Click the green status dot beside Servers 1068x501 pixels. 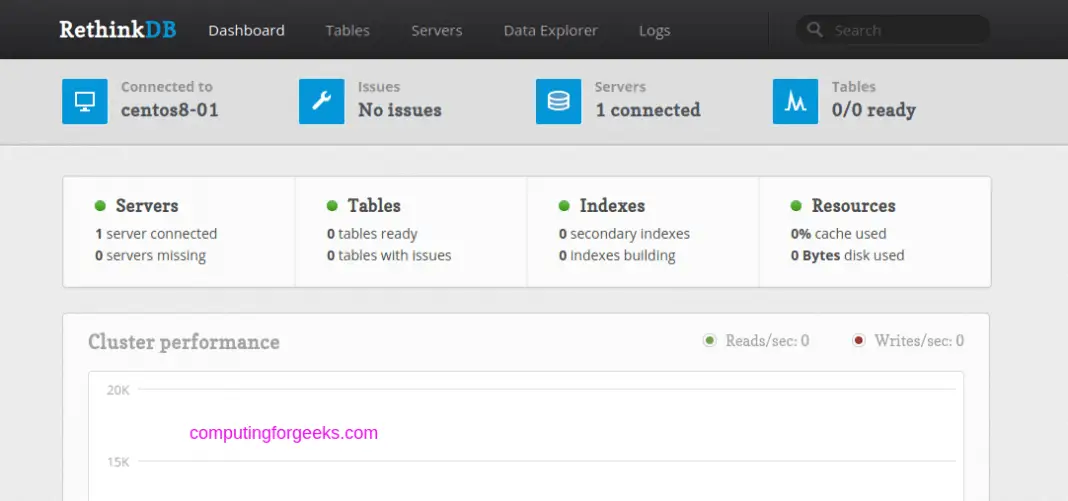pyautogui.click(x=100, y=206)
